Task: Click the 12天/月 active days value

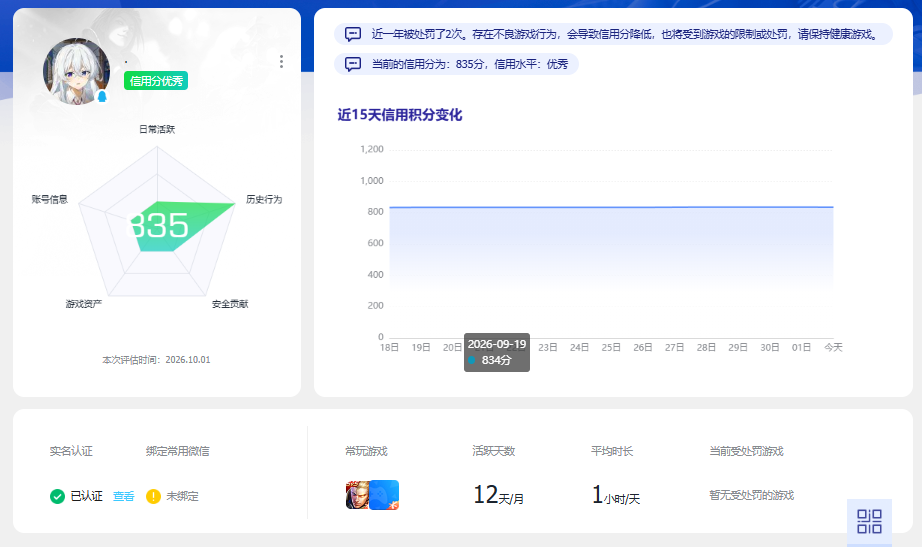Action: click(499, 495)
